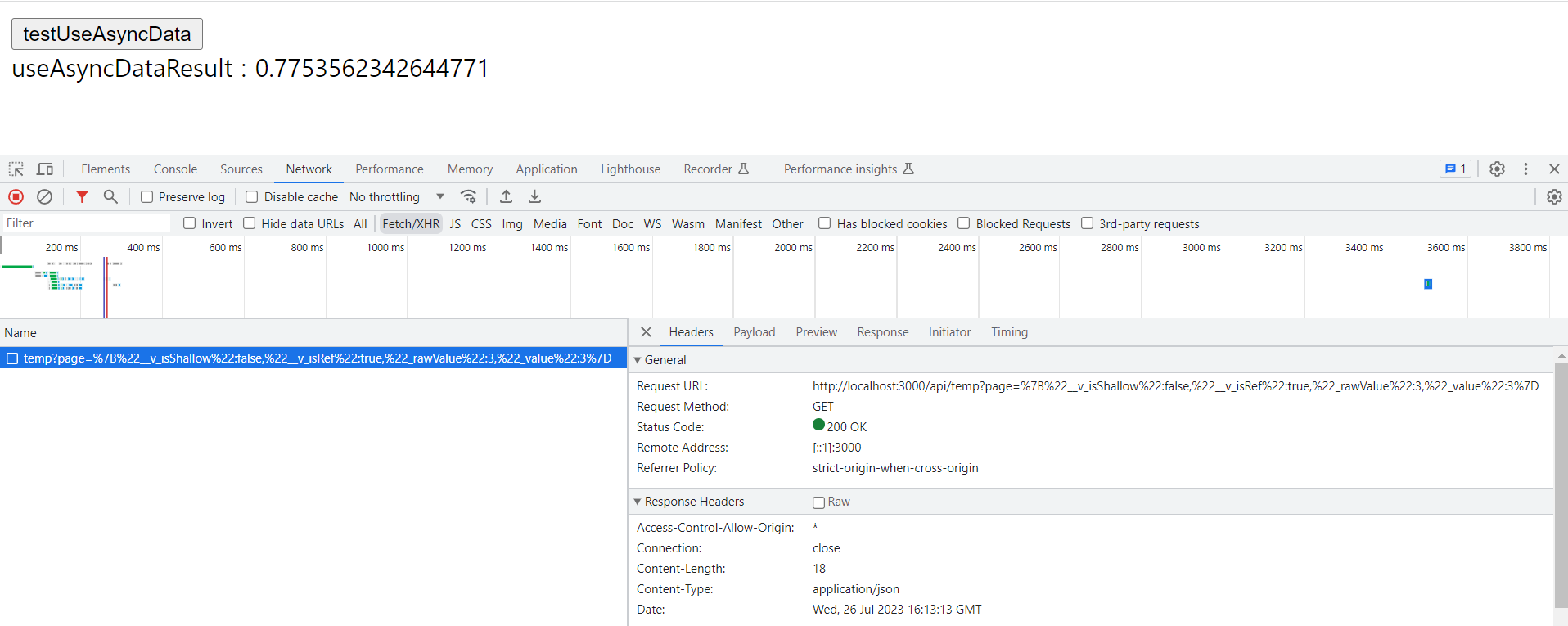Filter requests by Manifest
Viewport: 1568px width, 626px height.
(738, 223)
